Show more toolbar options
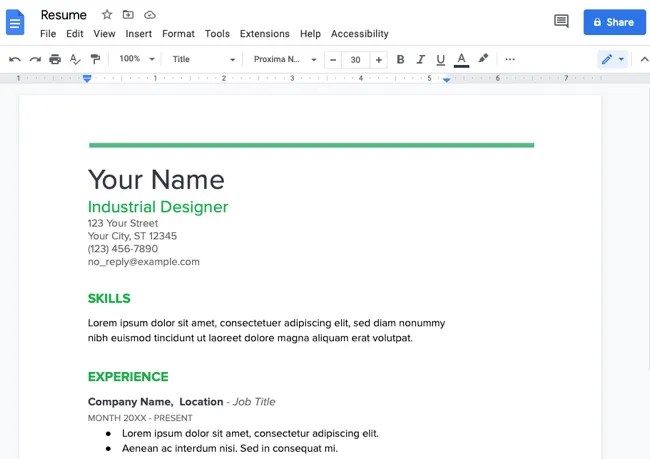This screenshot has width=650, height=459. [x=510, y=59]
